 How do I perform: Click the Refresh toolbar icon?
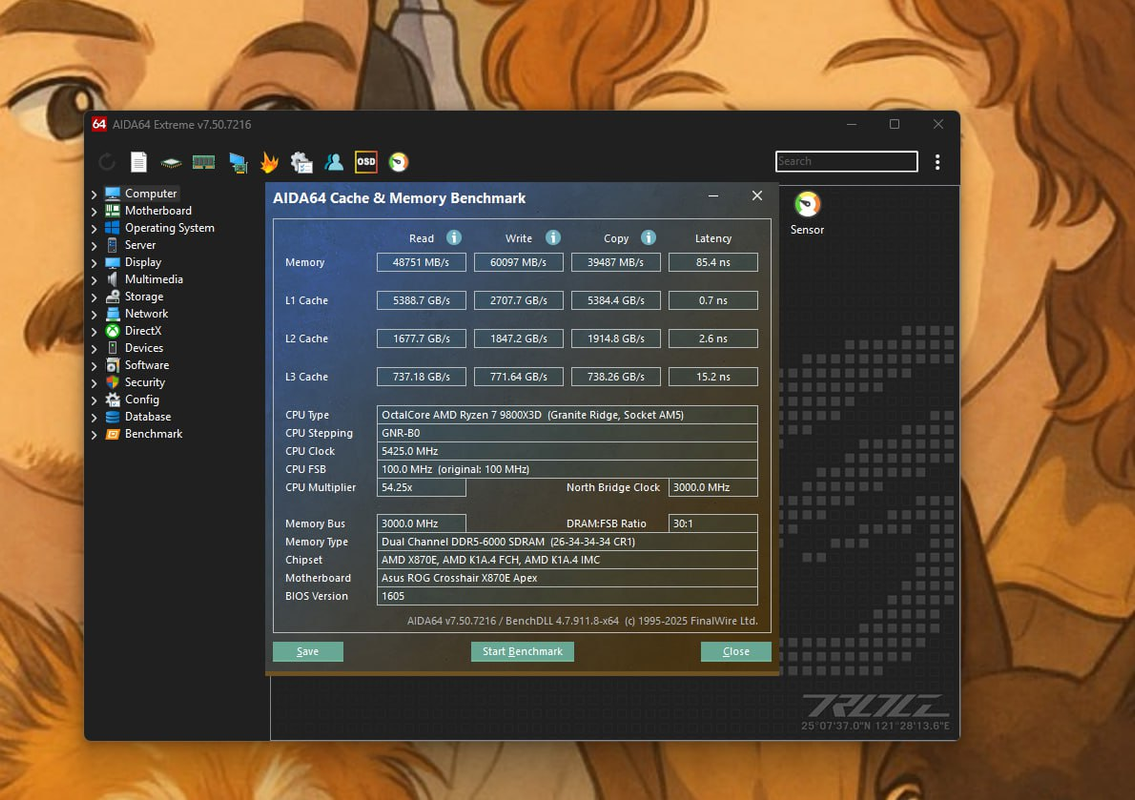pyautogui.click(x=107, y=162)
